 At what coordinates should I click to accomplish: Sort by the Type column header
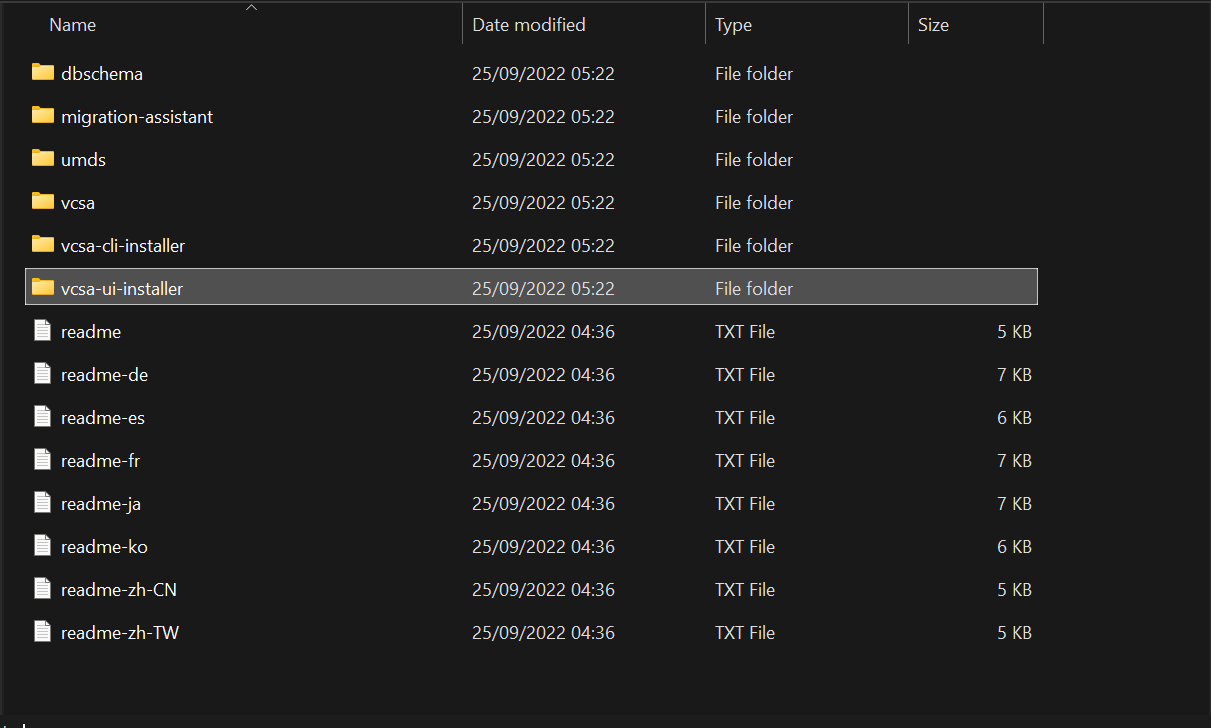733,26
